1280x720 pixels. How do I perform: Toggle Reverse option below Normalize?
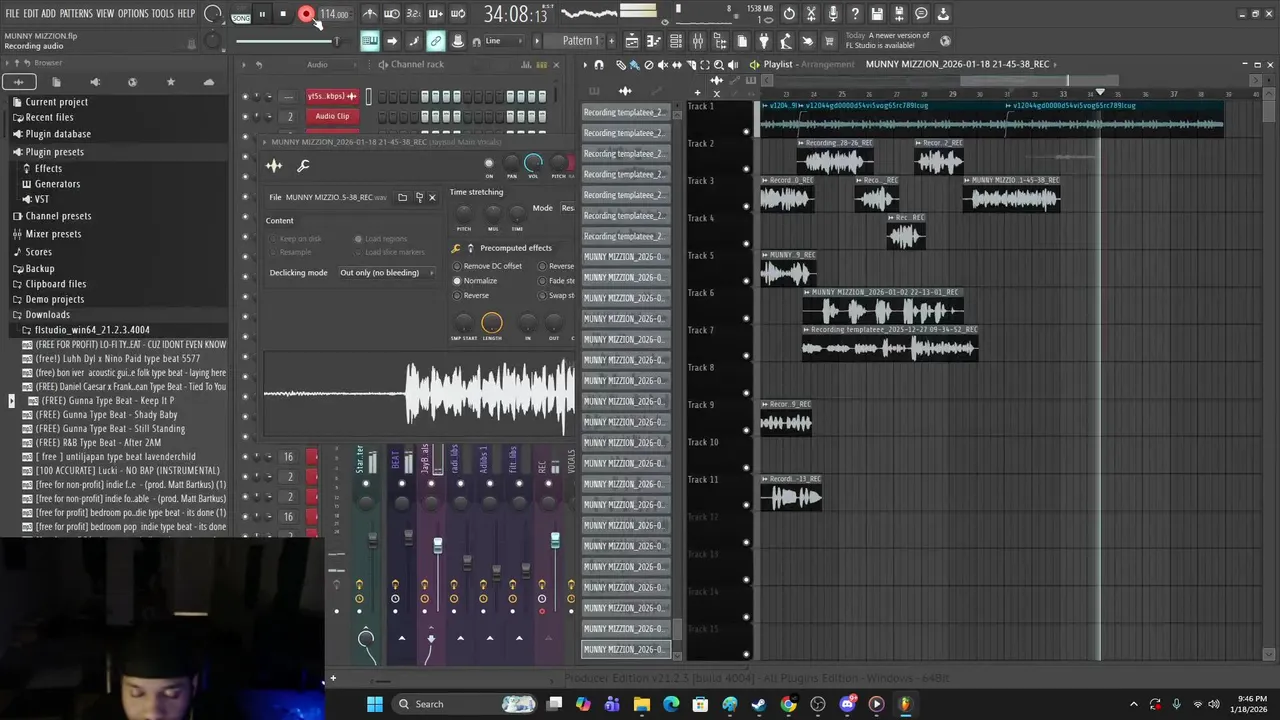[471, 296]
